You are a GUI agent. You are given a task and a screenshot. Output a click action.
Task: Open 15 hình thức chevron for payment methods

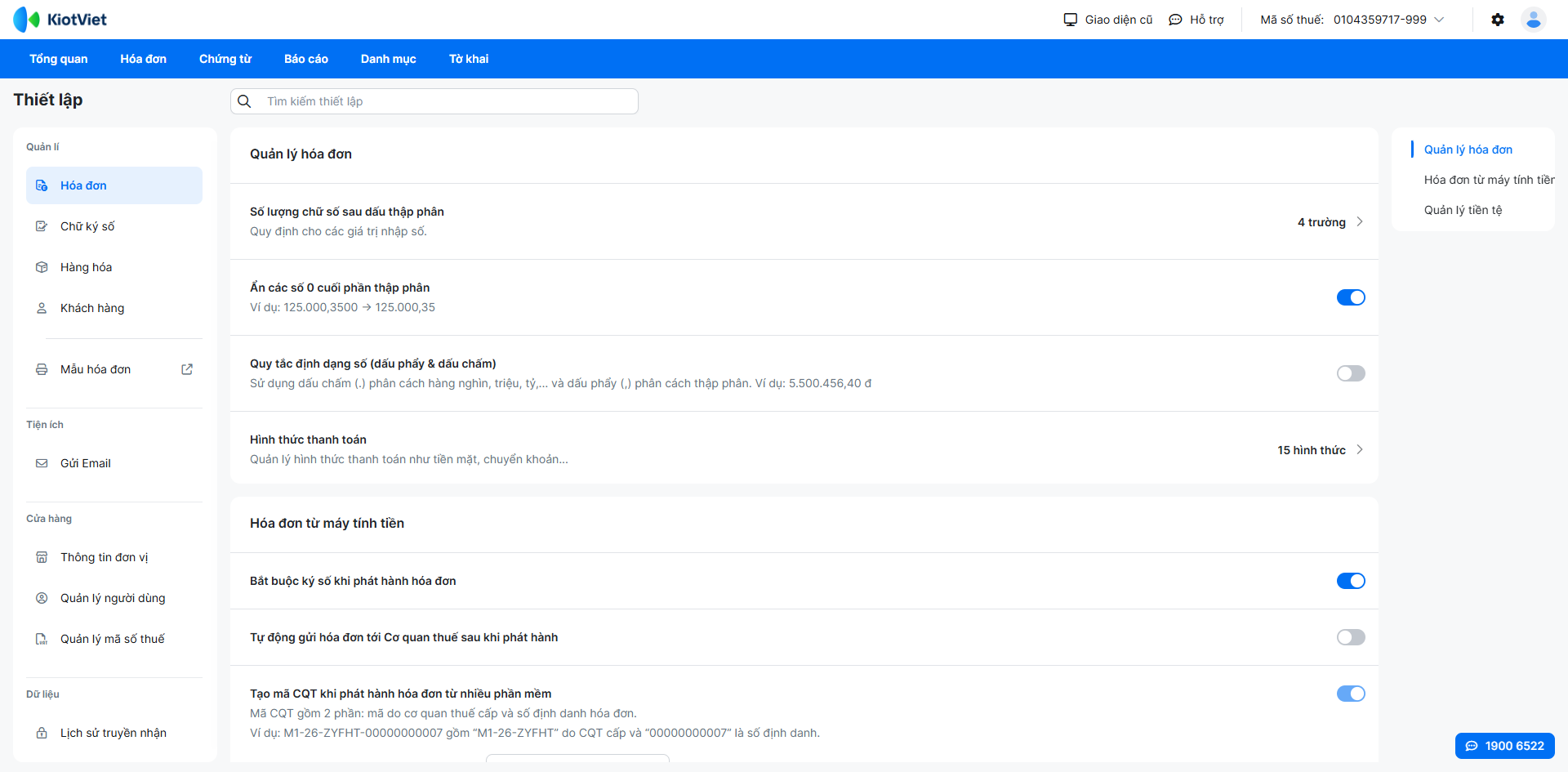coord(1360,449)
